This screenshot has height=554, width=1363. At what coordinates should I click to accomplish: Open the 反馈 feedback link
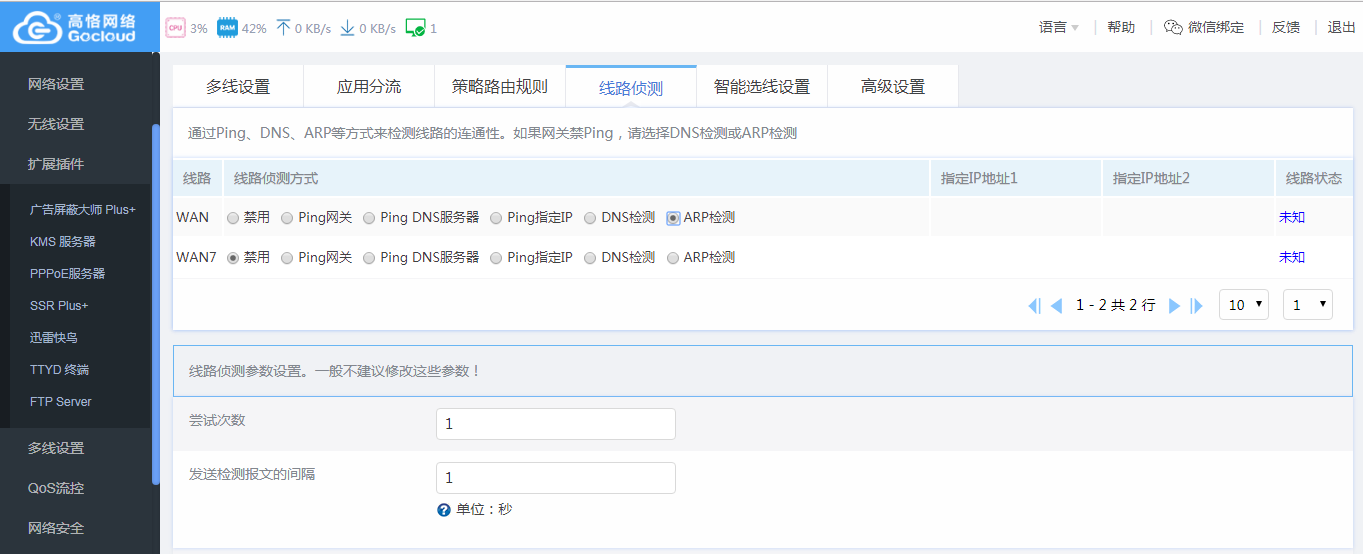coord(1285,28)
